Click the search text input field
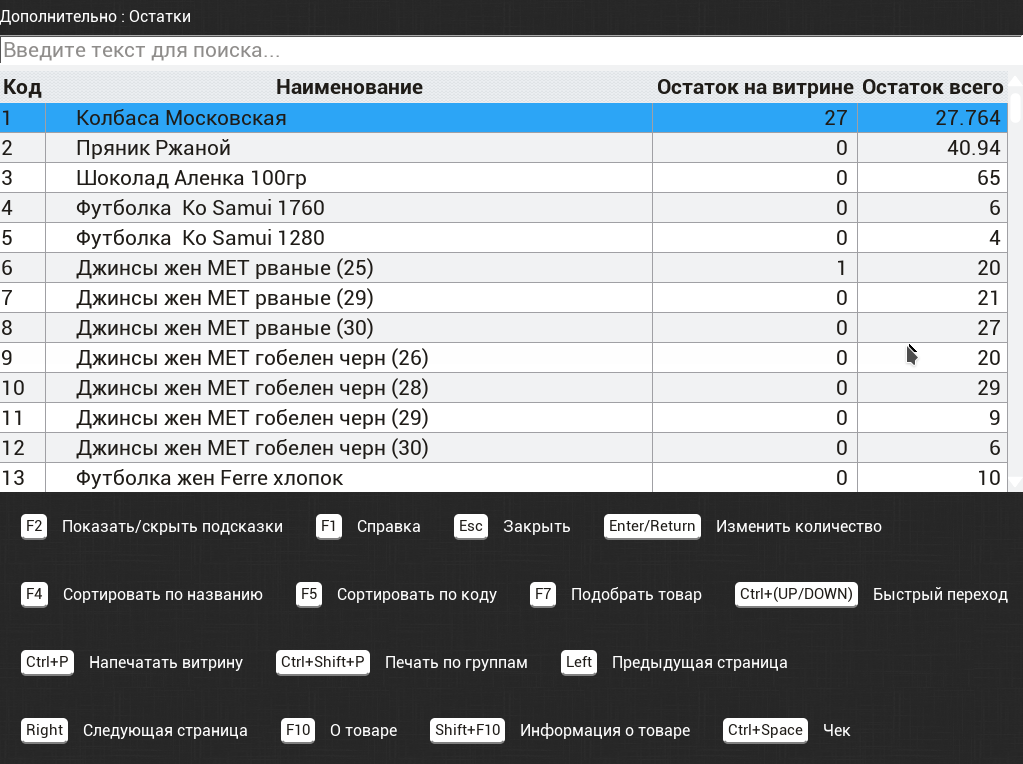The image size is (1023, 764). point(512,50)
